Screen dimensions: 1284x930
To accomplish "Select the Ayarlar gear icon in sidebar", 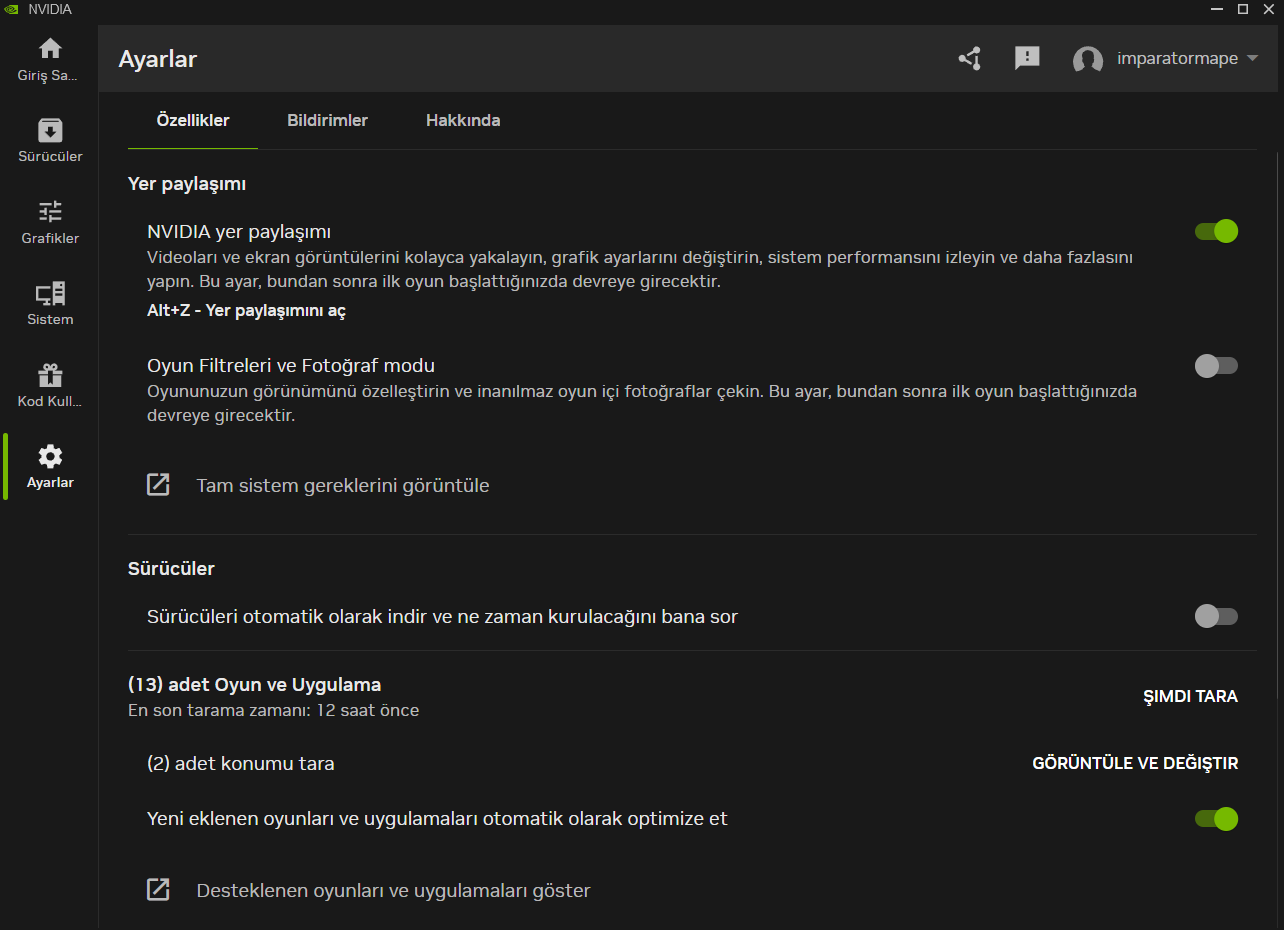I will (50, 456).
